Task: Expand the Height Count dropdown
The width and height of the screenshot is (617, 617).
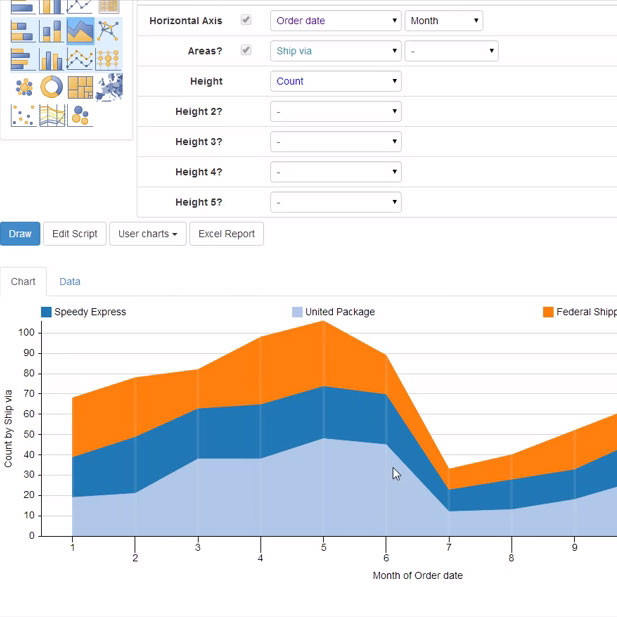Action: click(336, 81)
